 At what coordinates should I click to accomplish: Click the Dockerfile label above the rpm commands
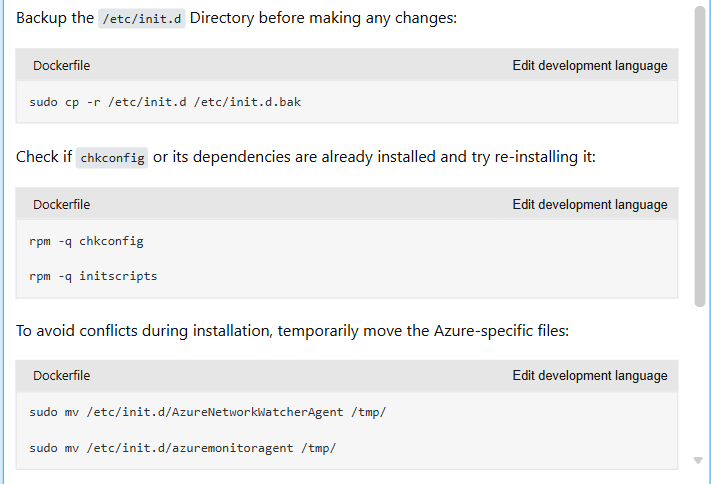tap(62, 205)
